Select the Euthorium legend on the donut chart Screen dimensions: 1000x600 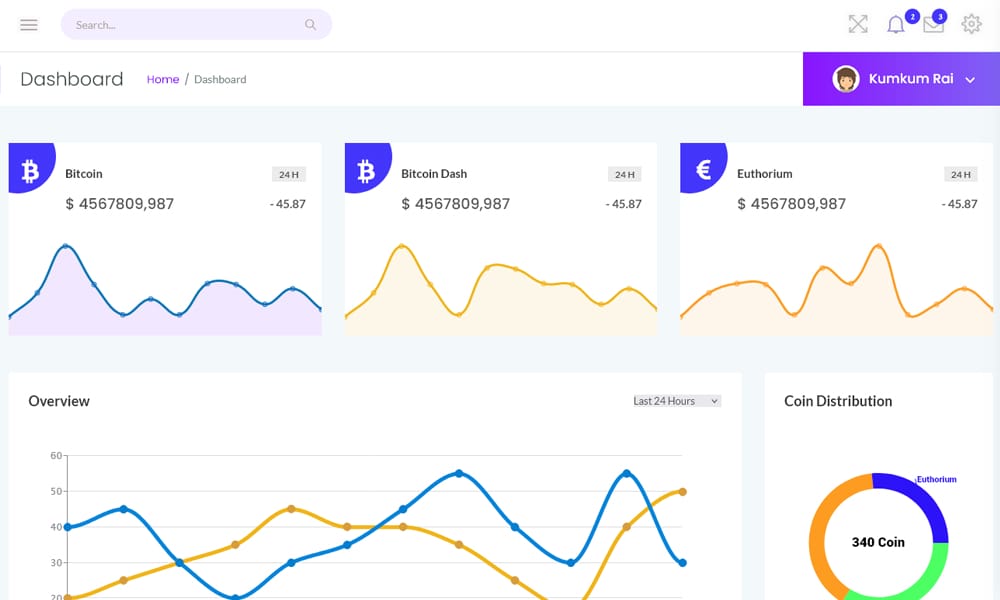936,478
